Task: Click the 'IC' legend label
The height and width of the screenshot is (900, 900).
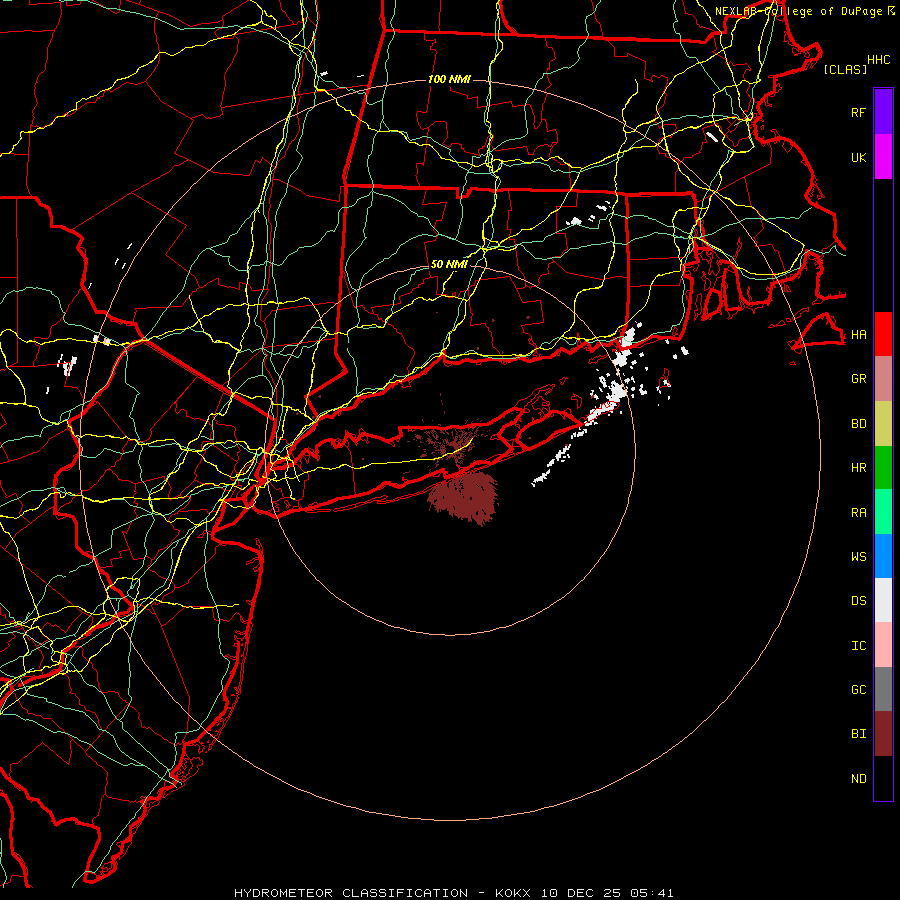Action: pos(858,646)
